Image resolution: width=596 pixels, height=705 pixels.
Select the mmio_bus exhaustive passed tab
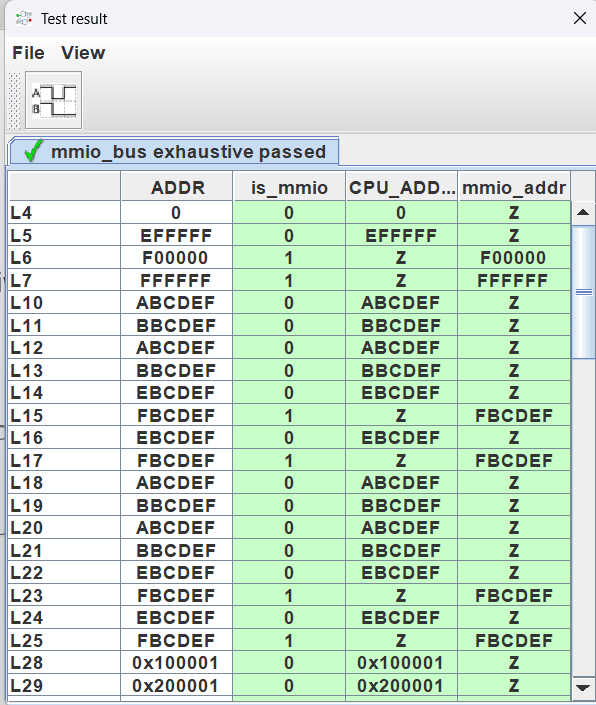point(173,152)
